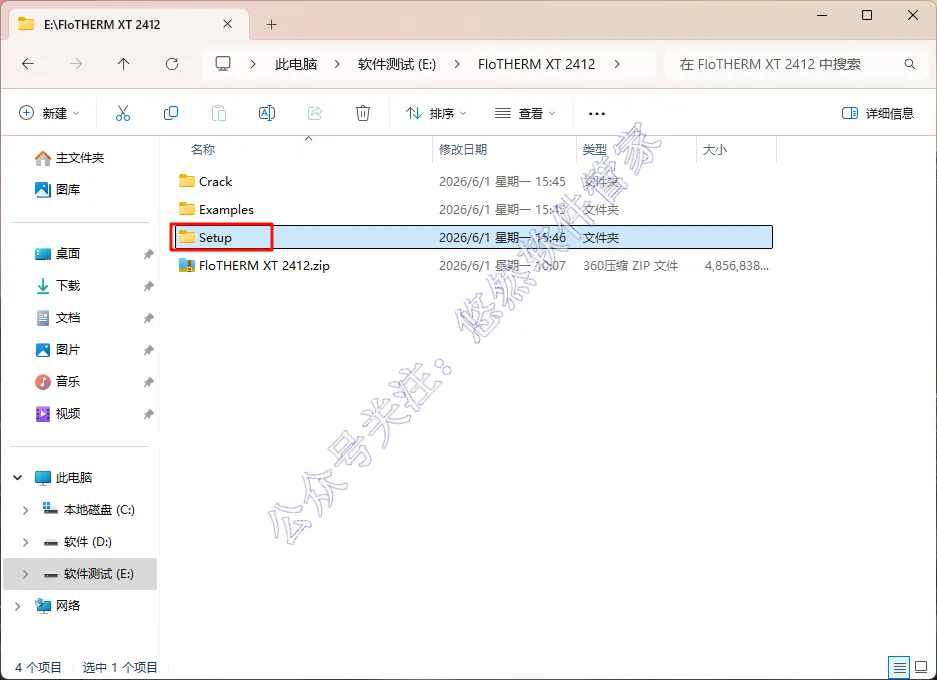
Task: Click FloTHERM XT 2412 breadcrumb segment
Action: (x=537, y=64)
